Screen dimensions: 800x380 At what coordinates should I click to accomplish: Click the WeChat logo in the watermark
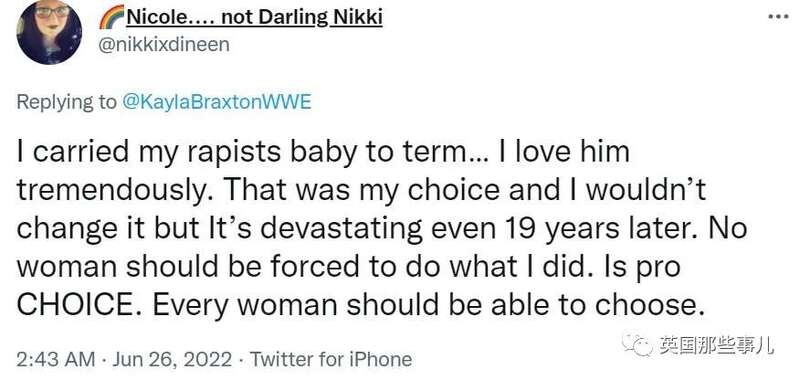637,345
